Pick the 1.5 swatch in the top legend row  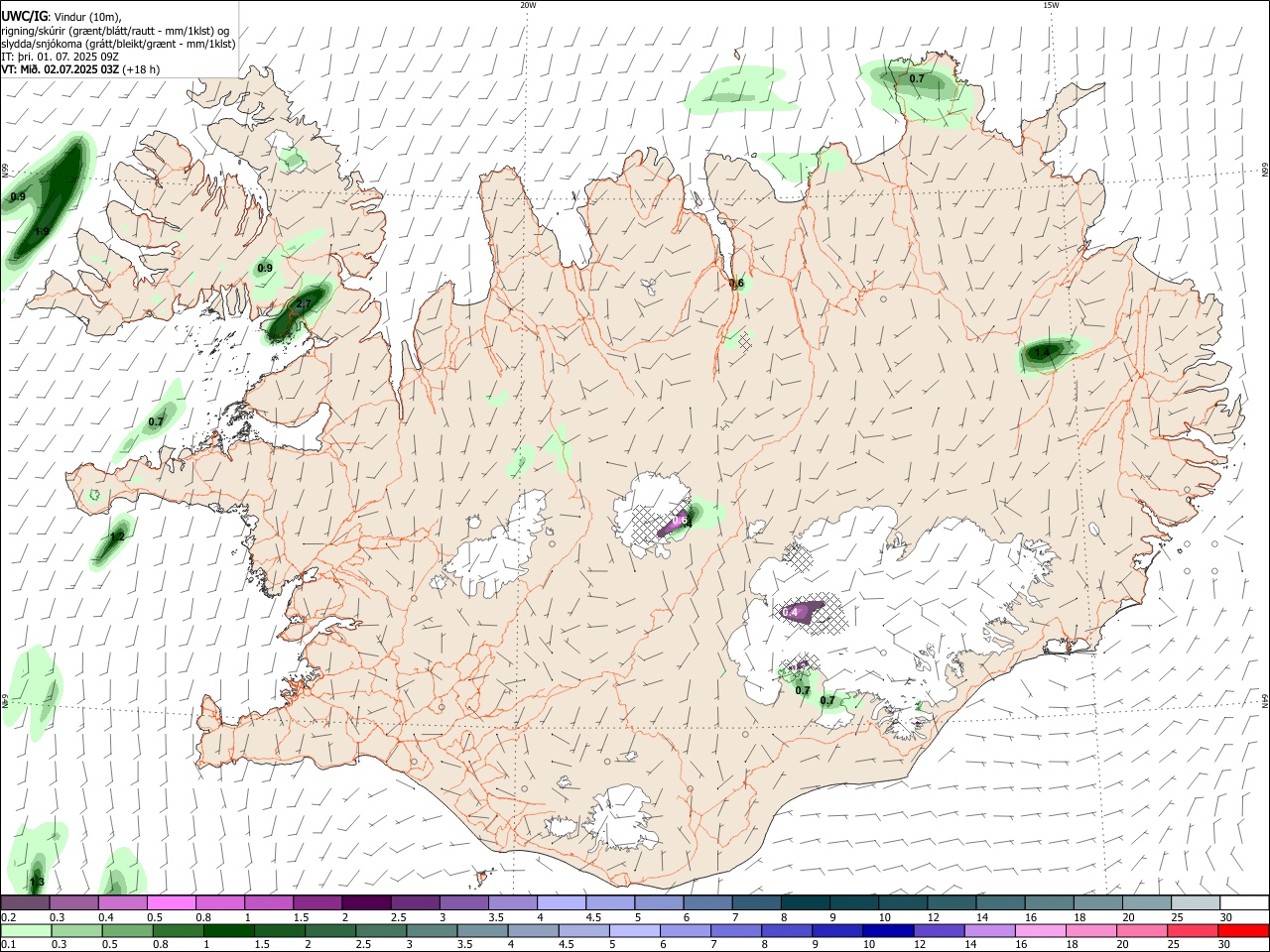pyautogui.click(x=317, y=903)
